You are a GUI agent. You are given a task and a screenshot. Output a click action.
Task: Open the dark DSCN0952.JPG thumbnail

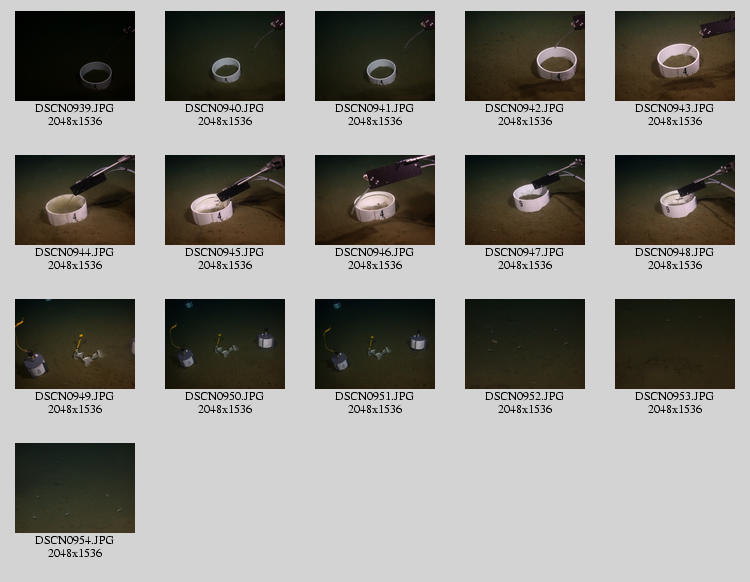tap(525, 344)
